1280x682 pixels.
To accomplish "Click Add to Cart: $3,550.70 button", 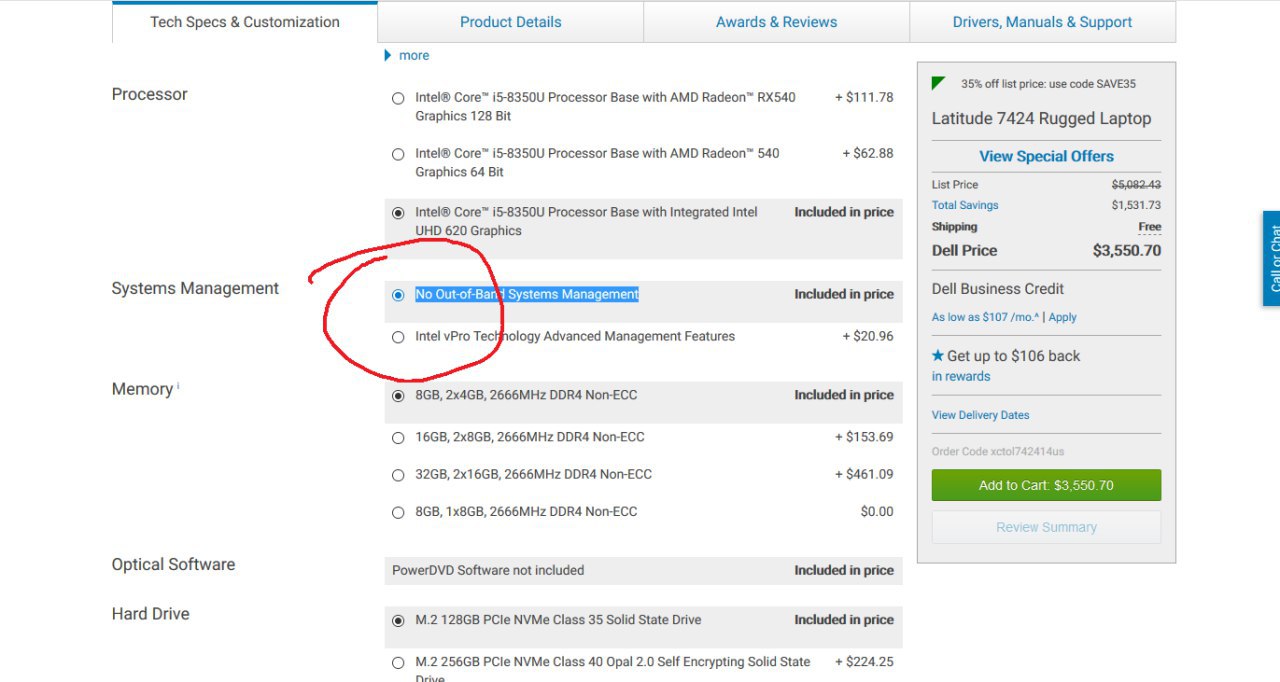I will click(x=1046, y=485).
